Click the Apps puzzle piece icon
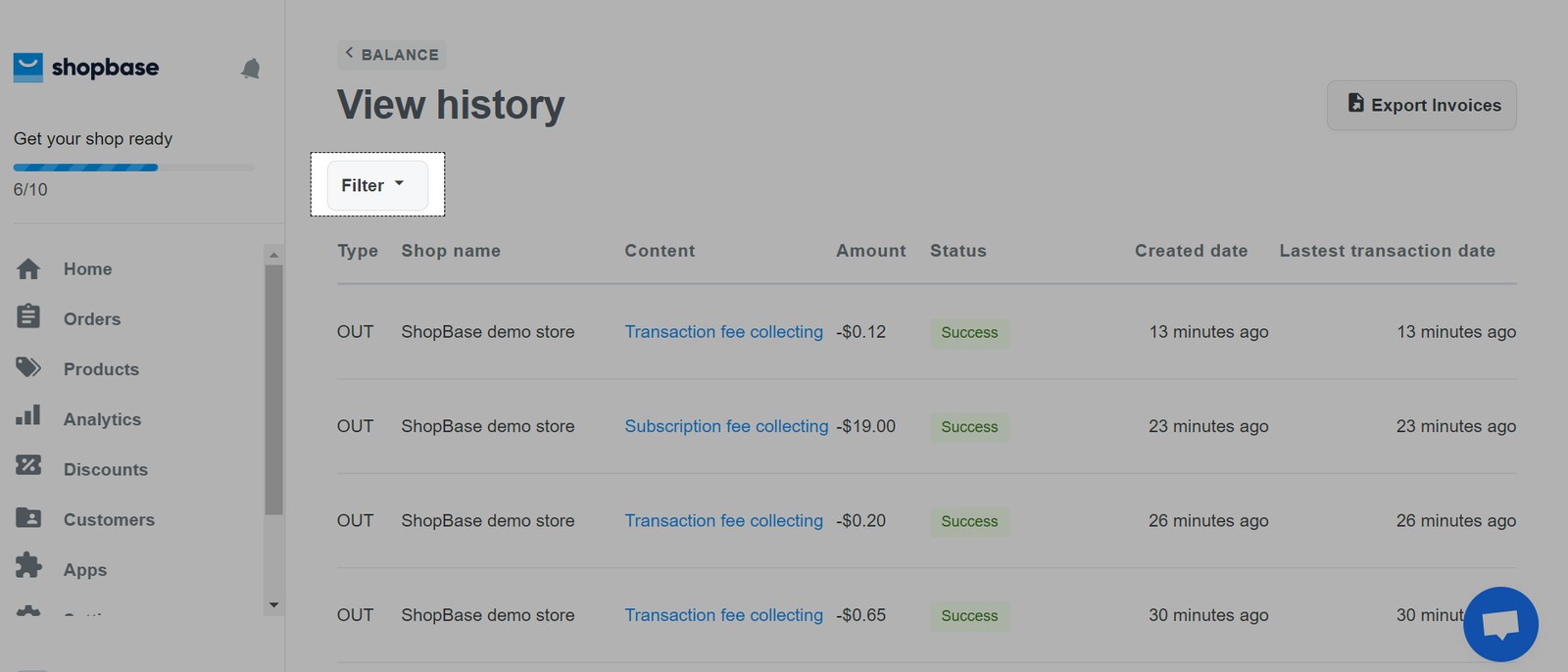The width and height of the screenshot is (1568, 672). (x=28, y=565)
